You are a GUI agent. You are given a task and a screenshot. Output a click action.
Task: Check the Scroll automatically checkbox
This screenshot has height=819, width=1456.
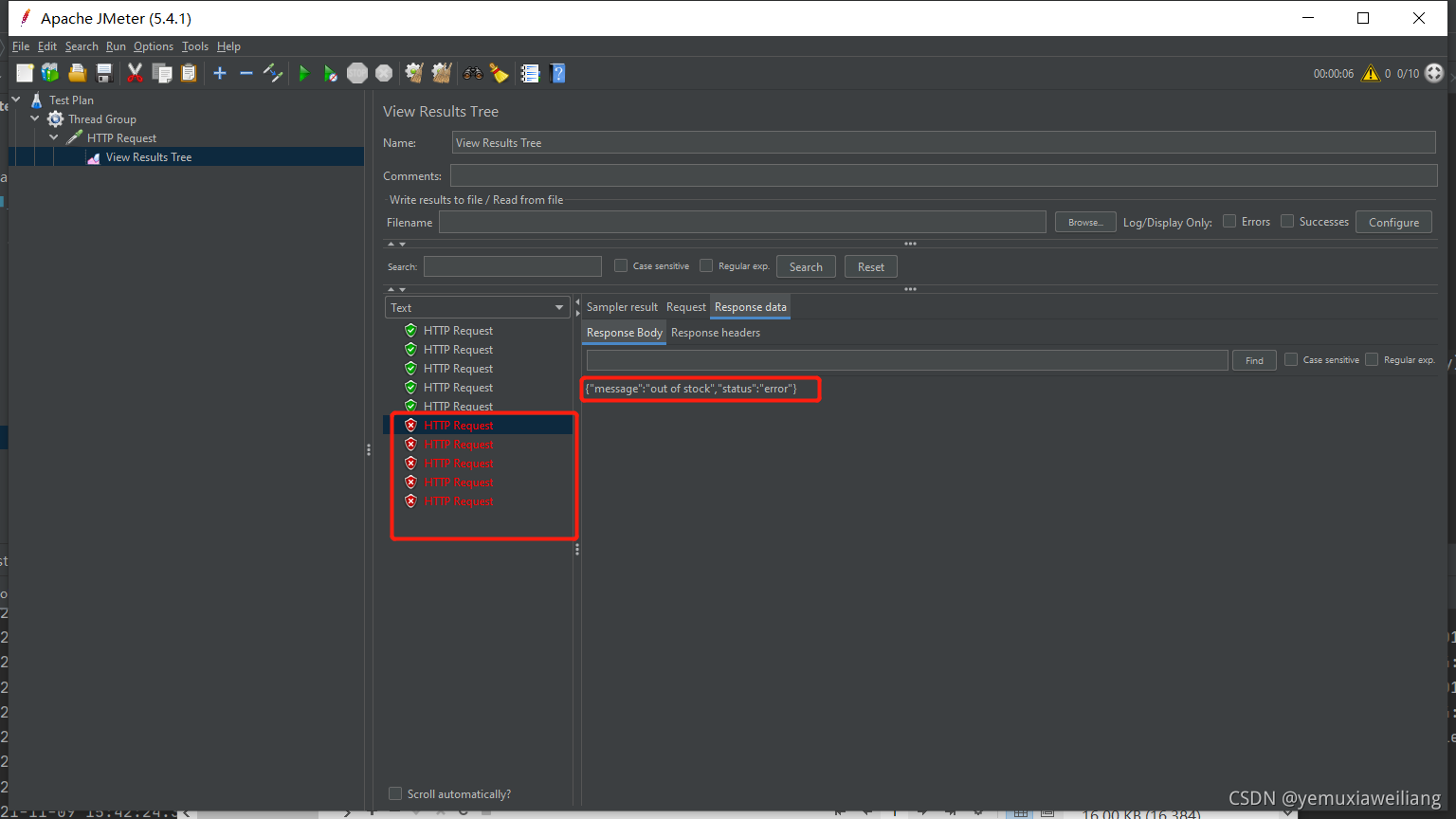point(395,793)
